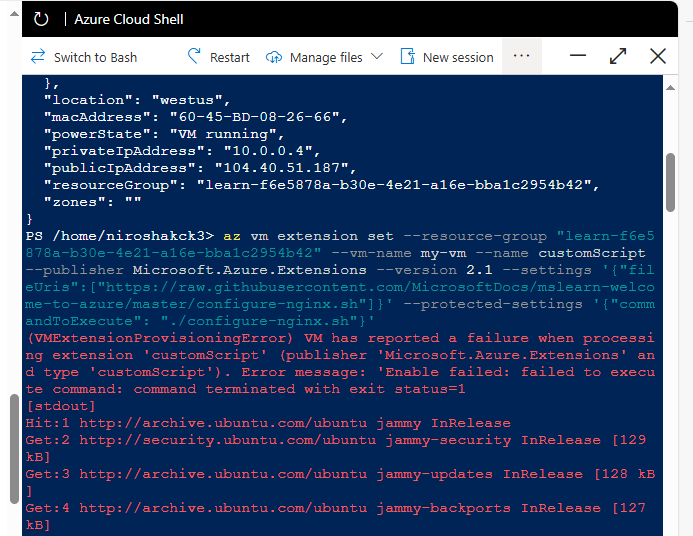Click the Get:4 jammy-backports line
The width and height of the screenshot is (693, 536).
pos(336,516)
